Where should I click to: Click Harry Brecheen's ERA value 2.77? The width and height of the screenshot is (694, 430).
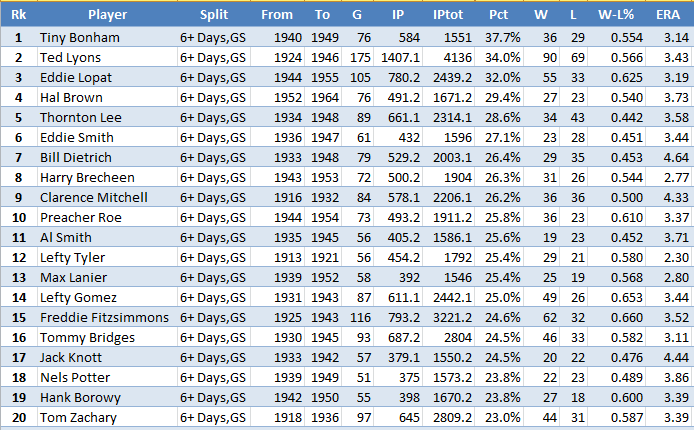point(671,177)
